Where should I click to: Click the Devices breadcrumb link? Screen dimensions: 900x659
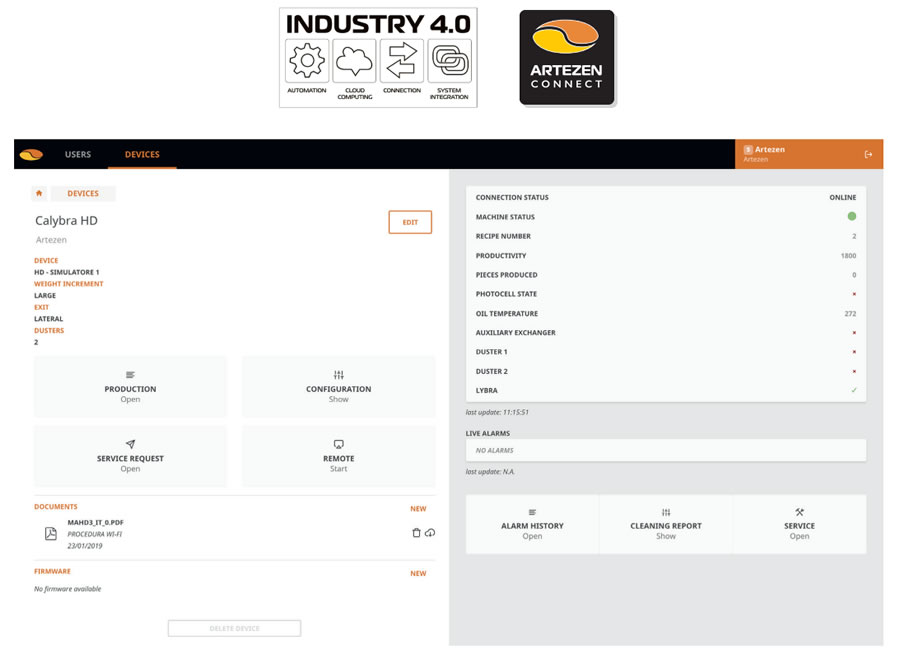[83, 193]
